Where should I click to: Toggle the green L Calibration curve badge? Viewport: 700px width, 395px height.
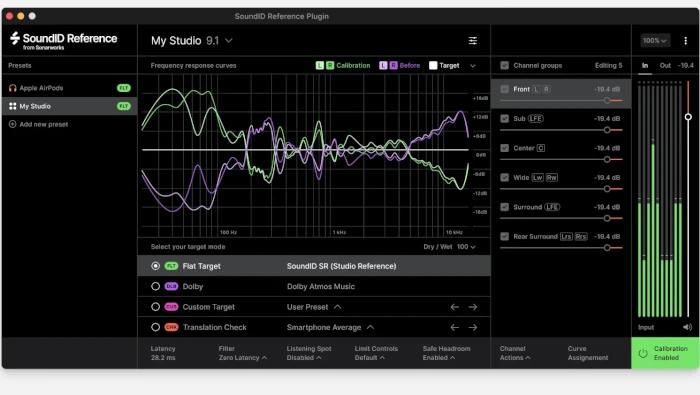[320, 66]
